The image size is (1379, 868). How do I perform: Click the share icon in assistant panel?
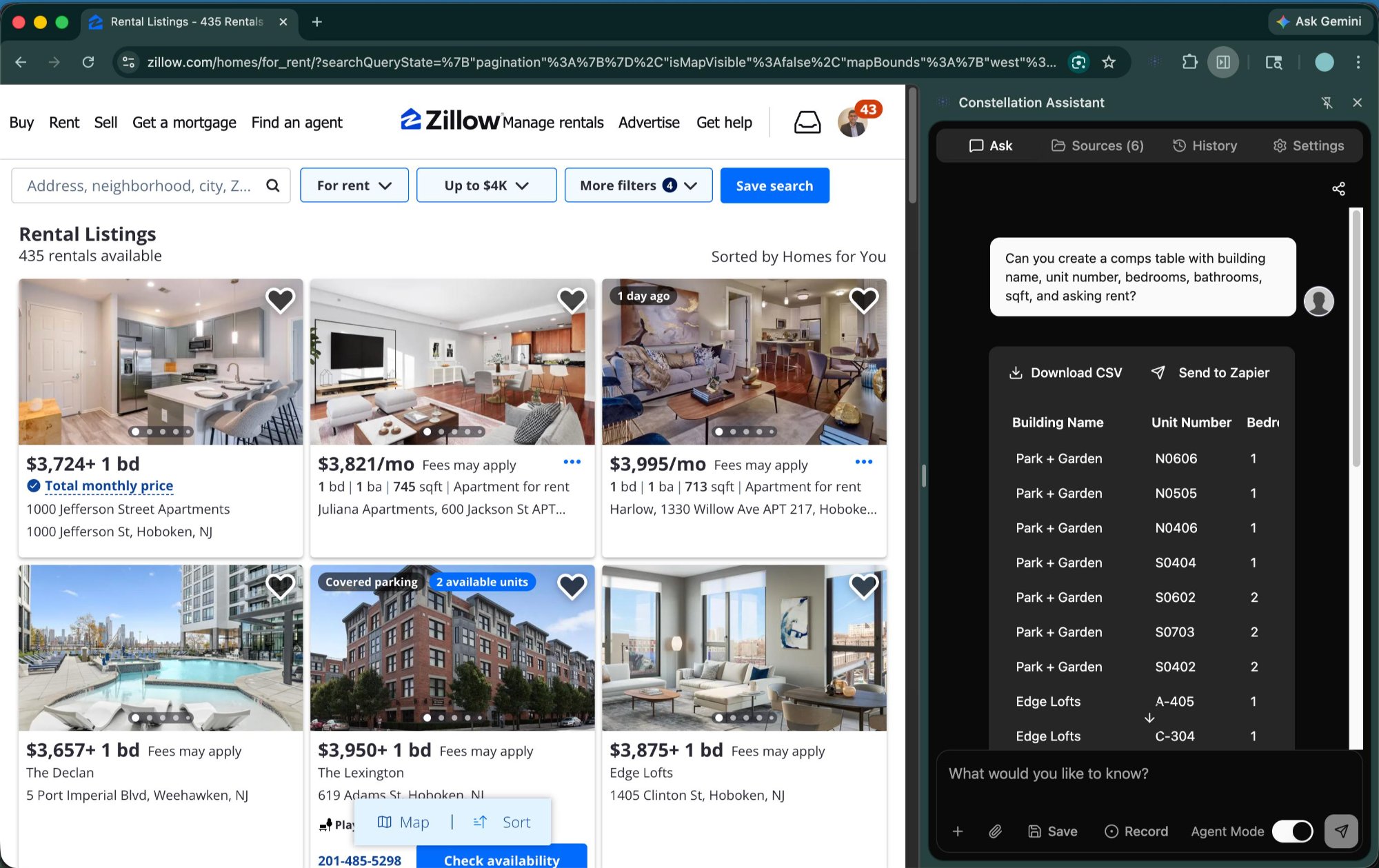tap(1338, 189)
